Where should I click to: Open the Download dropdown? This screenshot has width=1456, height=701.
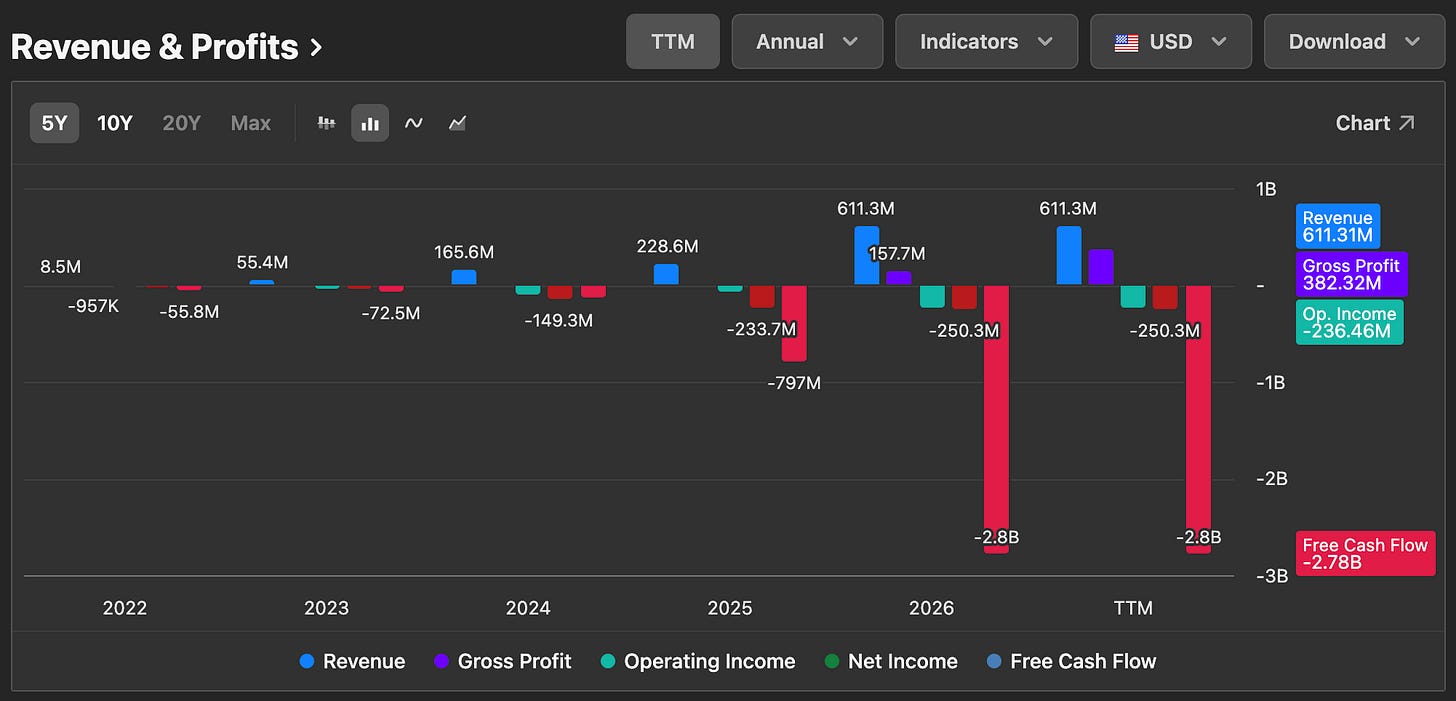click(x=1354, y=42)
